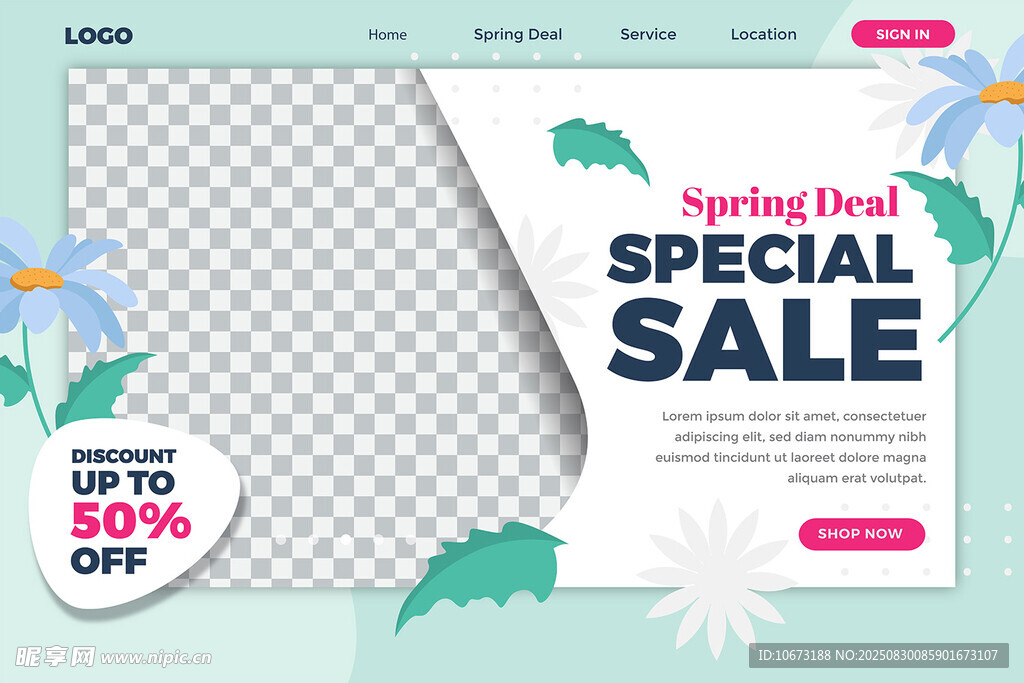Open the Service navigation link

pos(648,35)
